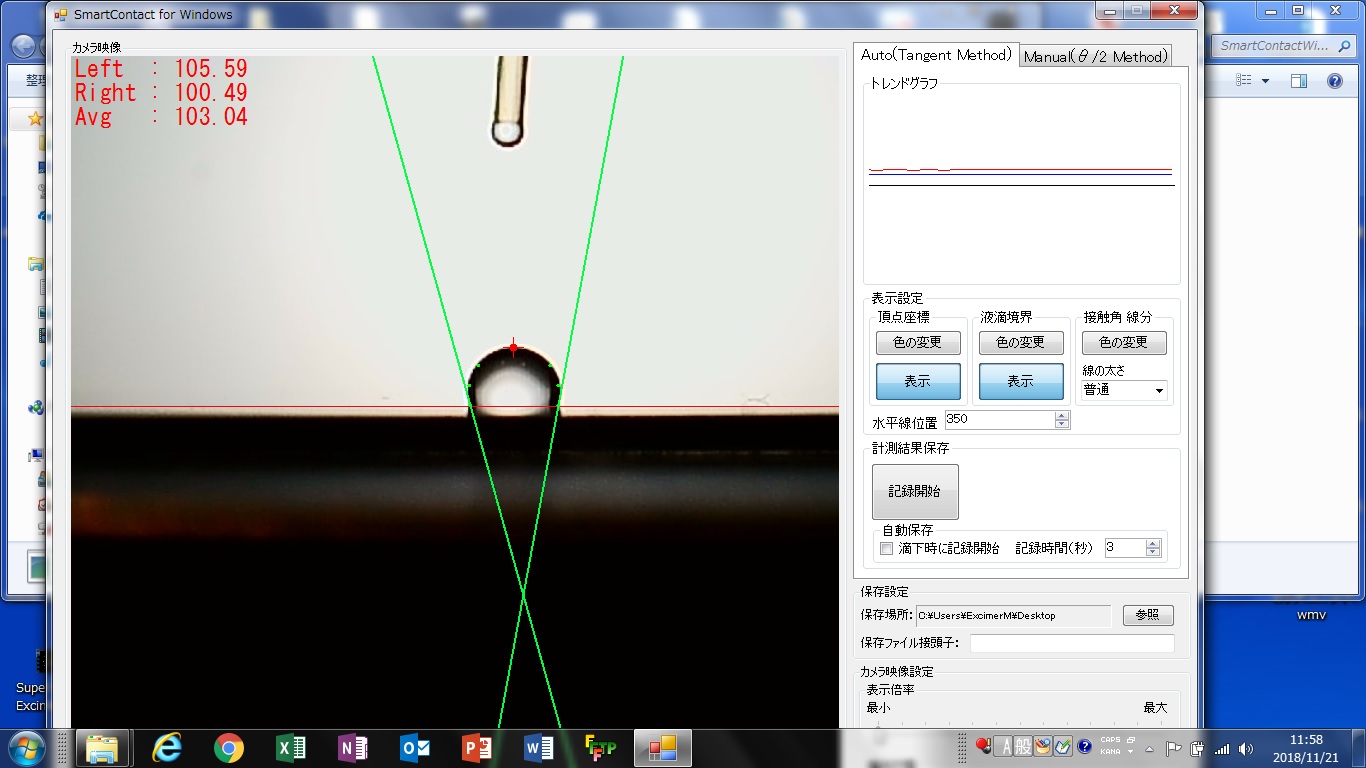Open OneNote from the taskbar
Viewport: 1366px width, 768px height.
point(354,747)
